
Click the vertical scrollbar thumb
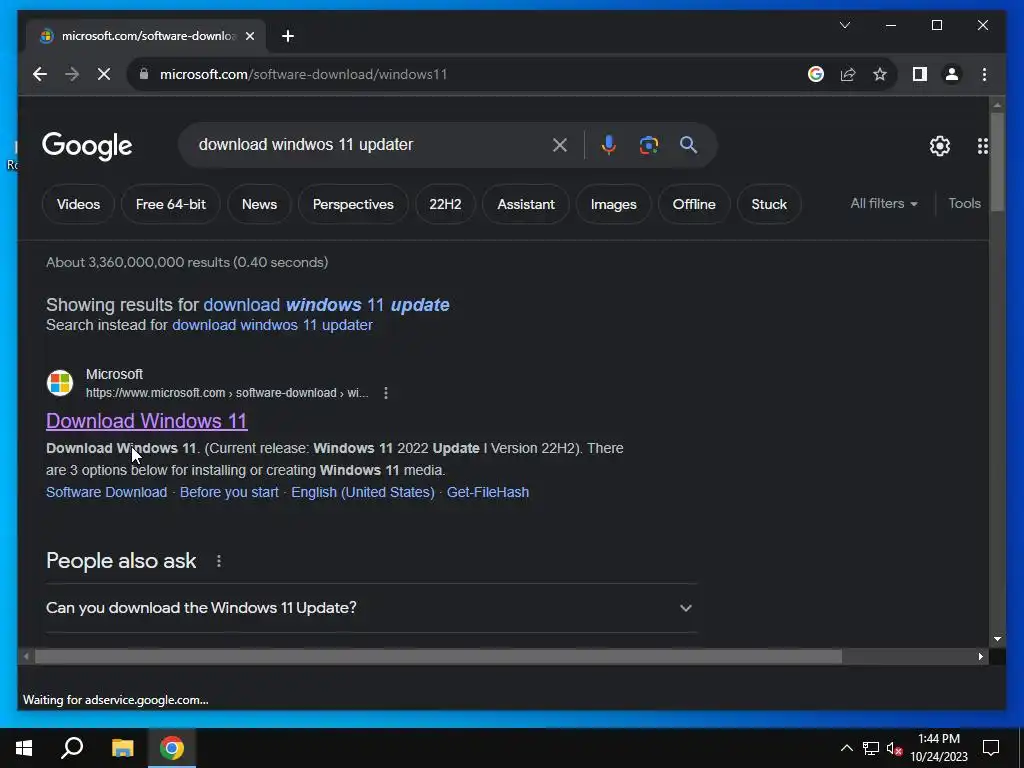[997, 162]
